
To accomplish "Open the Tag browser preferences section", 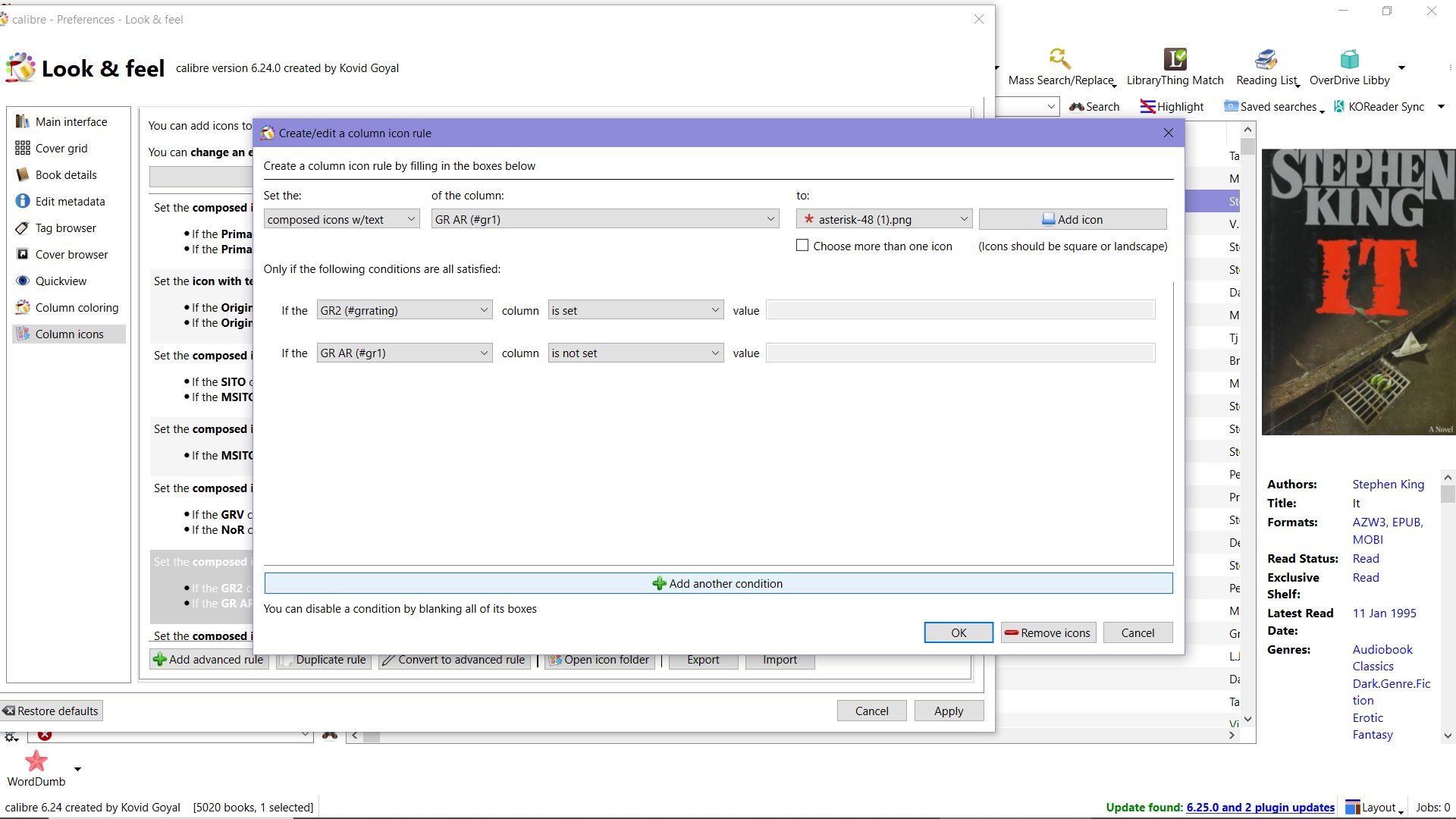I will [65, 228].
